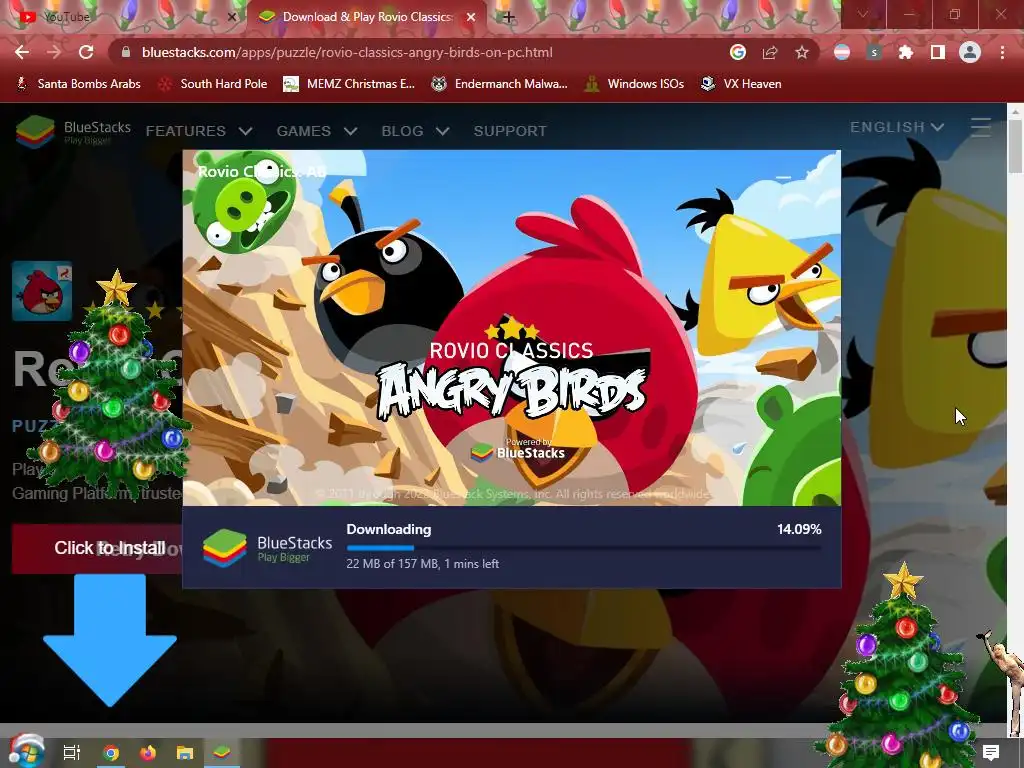Close the YouTube tab
This screenshot has height=768, width=1024.
pos(232,17)
